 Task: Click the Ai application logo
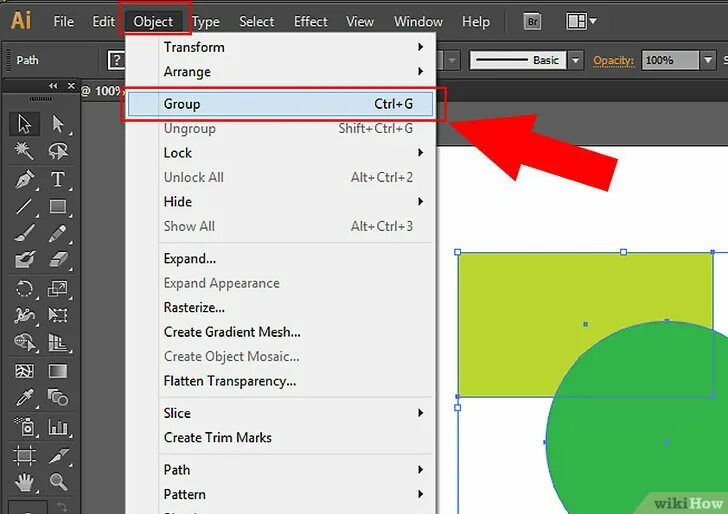[21, 21]
